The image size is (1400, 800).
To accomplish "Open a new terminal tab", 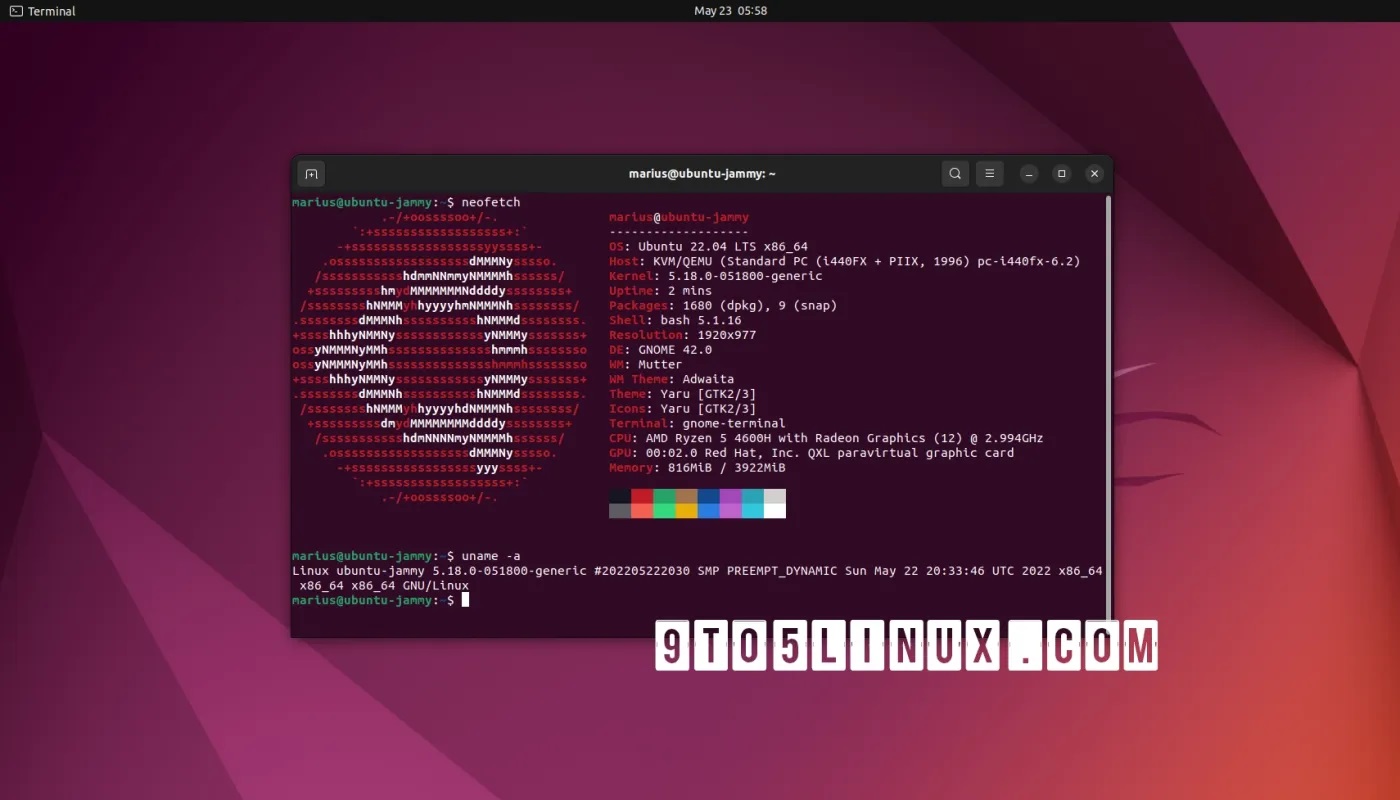I will pyautogui.click(x=311, y=174).
